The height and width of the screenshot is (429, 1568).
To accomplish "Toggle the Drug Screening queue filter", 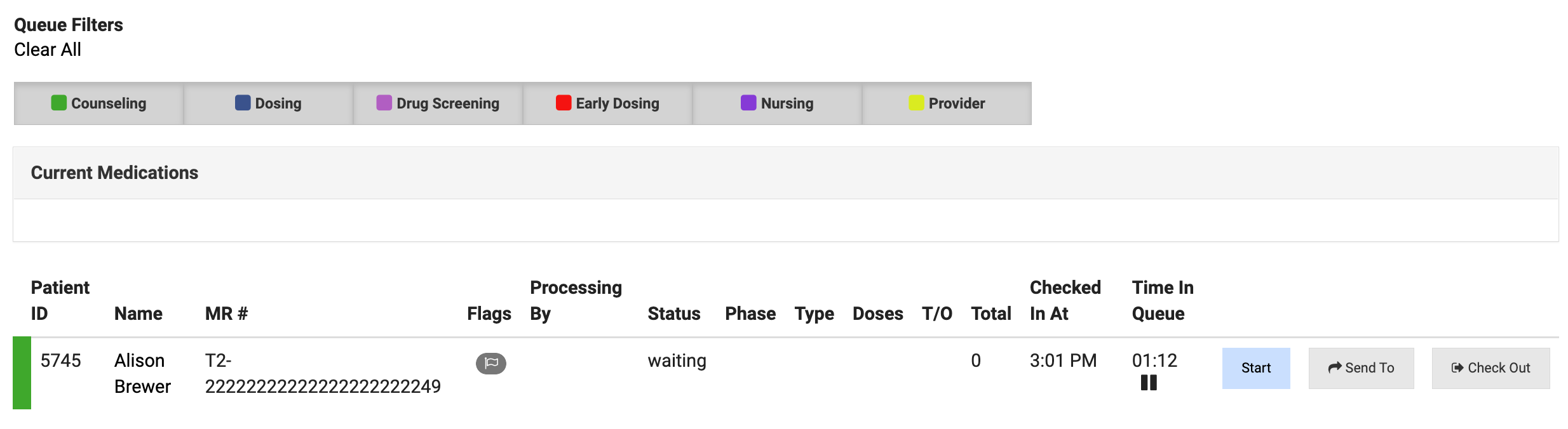I will click(438, 103).
